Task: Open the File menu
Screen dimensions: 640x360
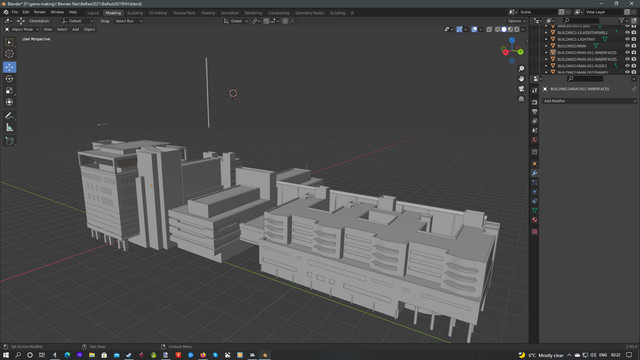Action: click(15, 12)
